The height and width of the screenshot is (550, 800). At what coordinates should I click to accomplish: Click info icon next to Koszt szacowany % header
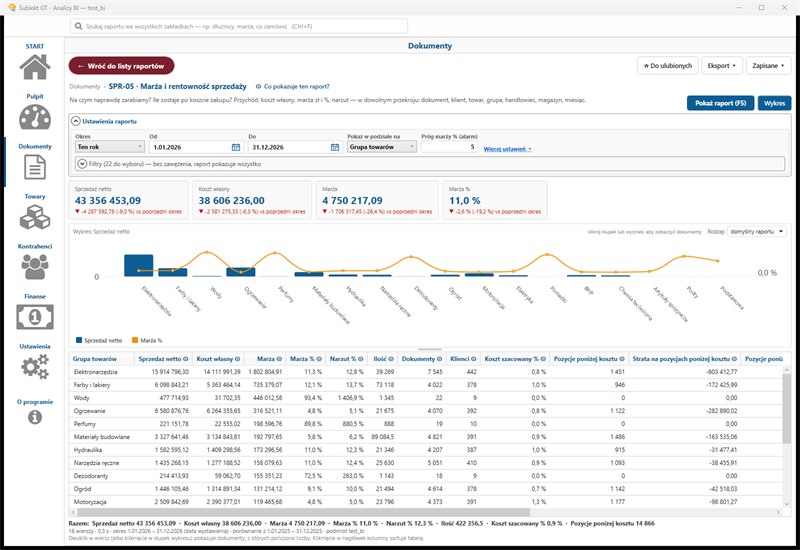(543, 359)
